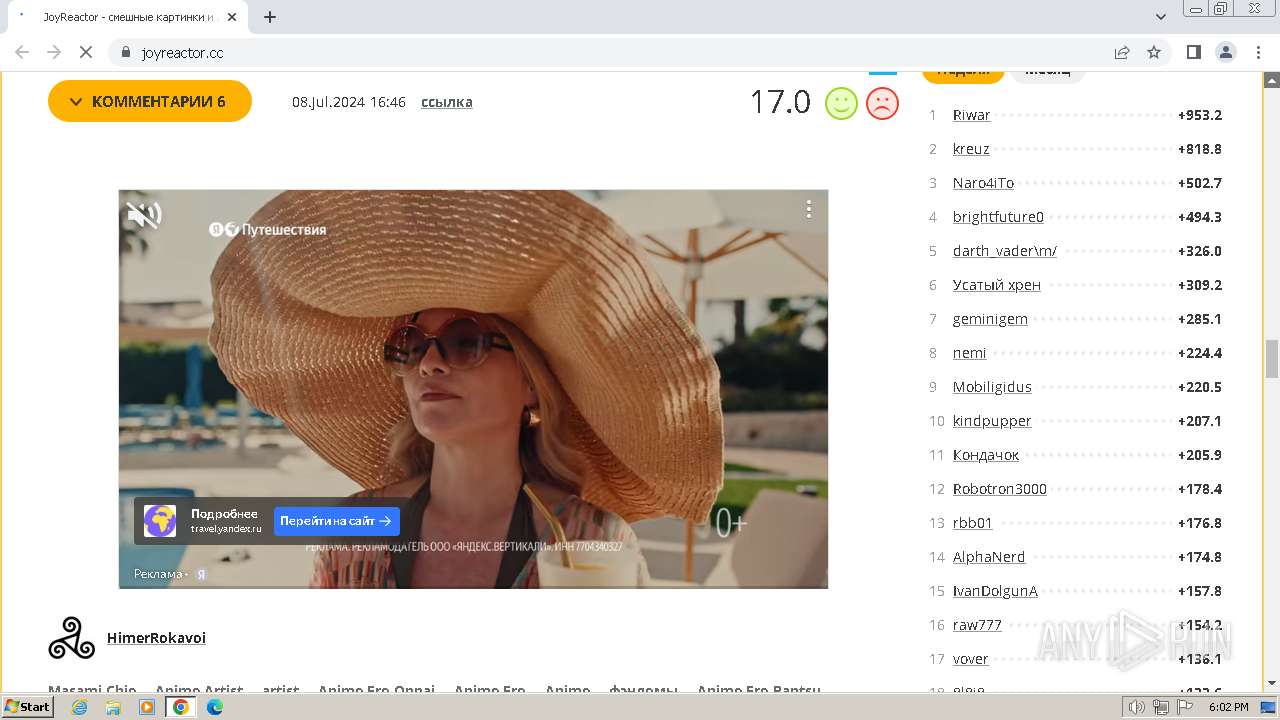1280x720 pixels.
Task: View site information lock icon
Action: pyautogui.click(x=126, y=52)
